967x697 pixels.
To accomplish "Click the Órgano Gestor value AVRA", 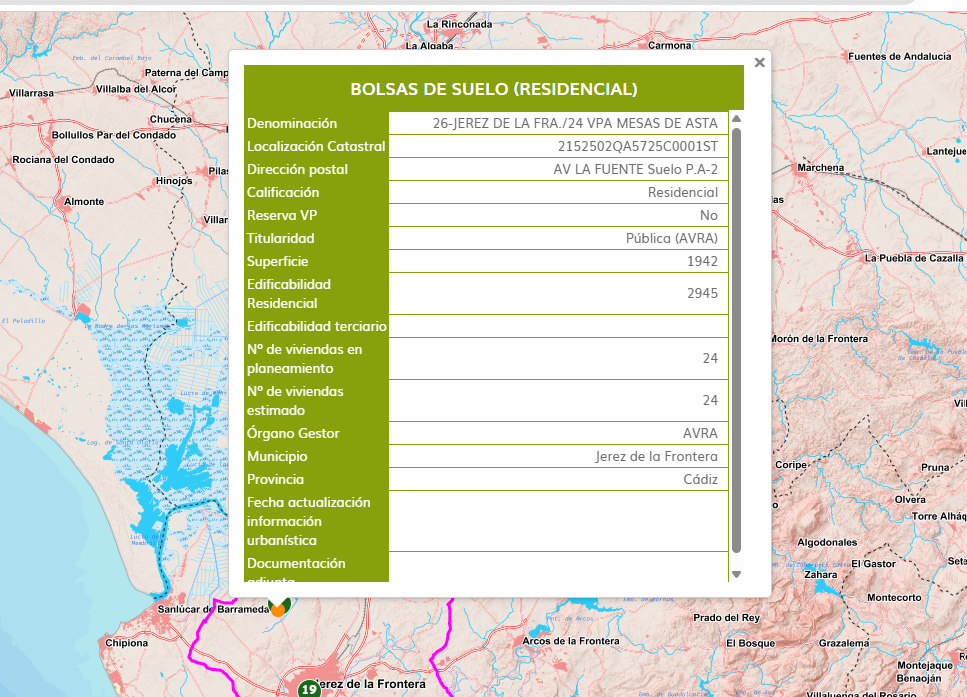I will tap(700, 434).
